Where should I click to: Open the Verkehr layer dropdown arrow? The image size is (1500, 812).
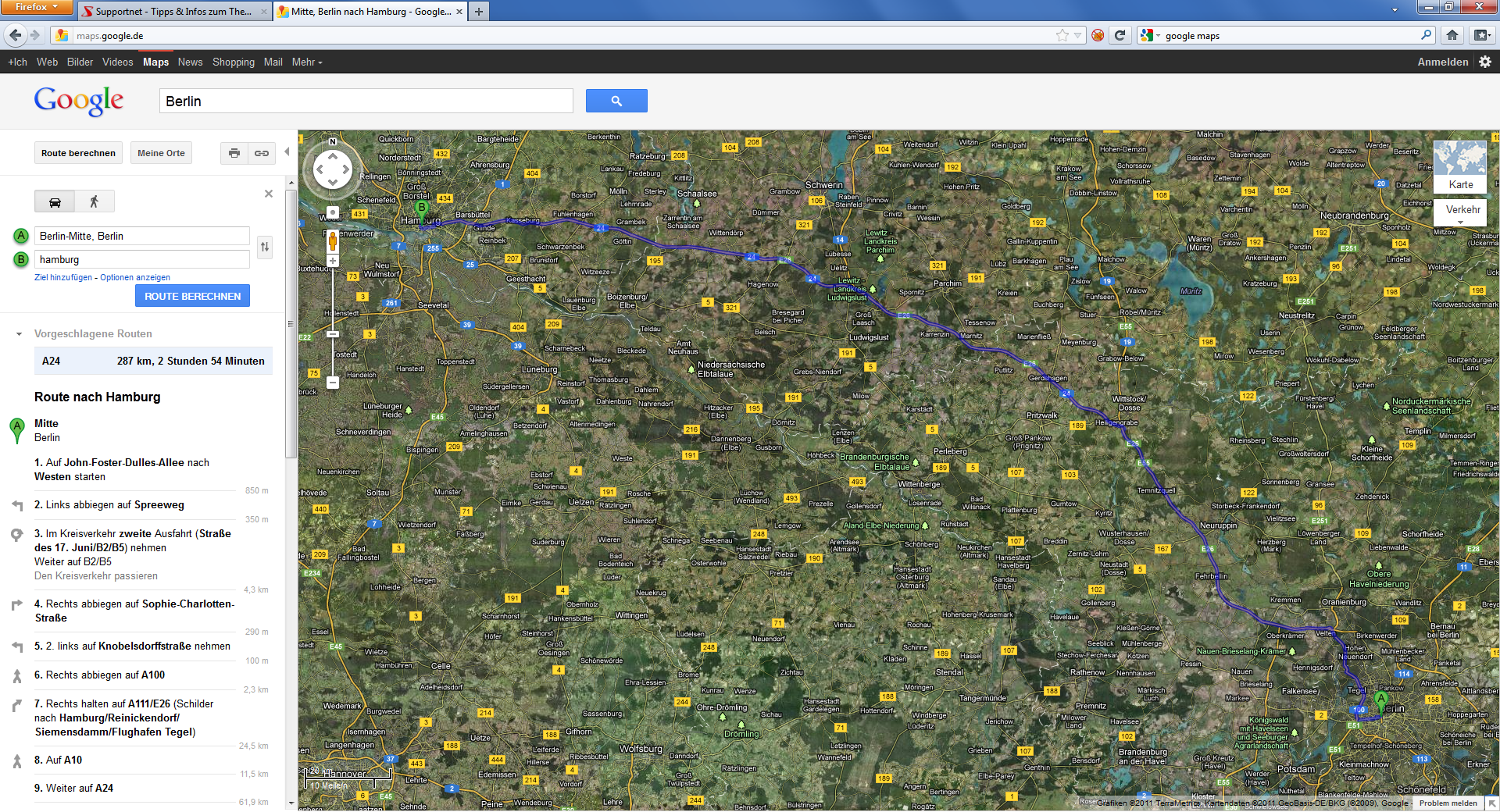(x=1460, y=223)
